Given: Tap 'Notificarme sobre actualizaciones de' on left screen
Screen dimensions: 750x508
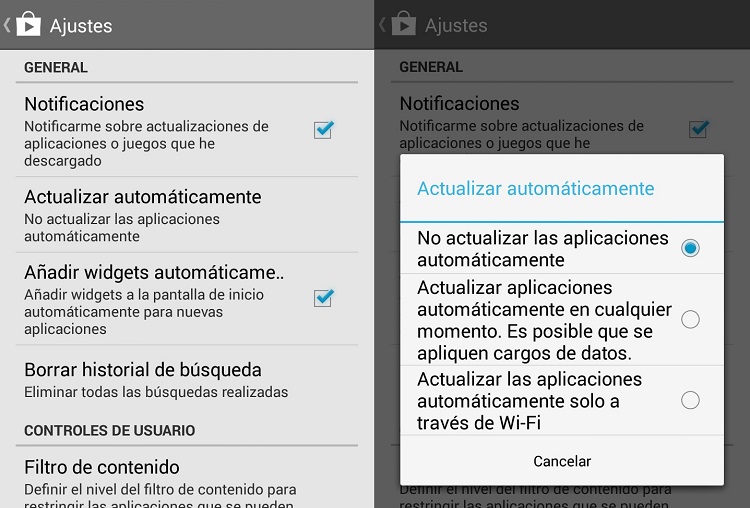Looking at the screenshot, I should (x=146, y=126).
